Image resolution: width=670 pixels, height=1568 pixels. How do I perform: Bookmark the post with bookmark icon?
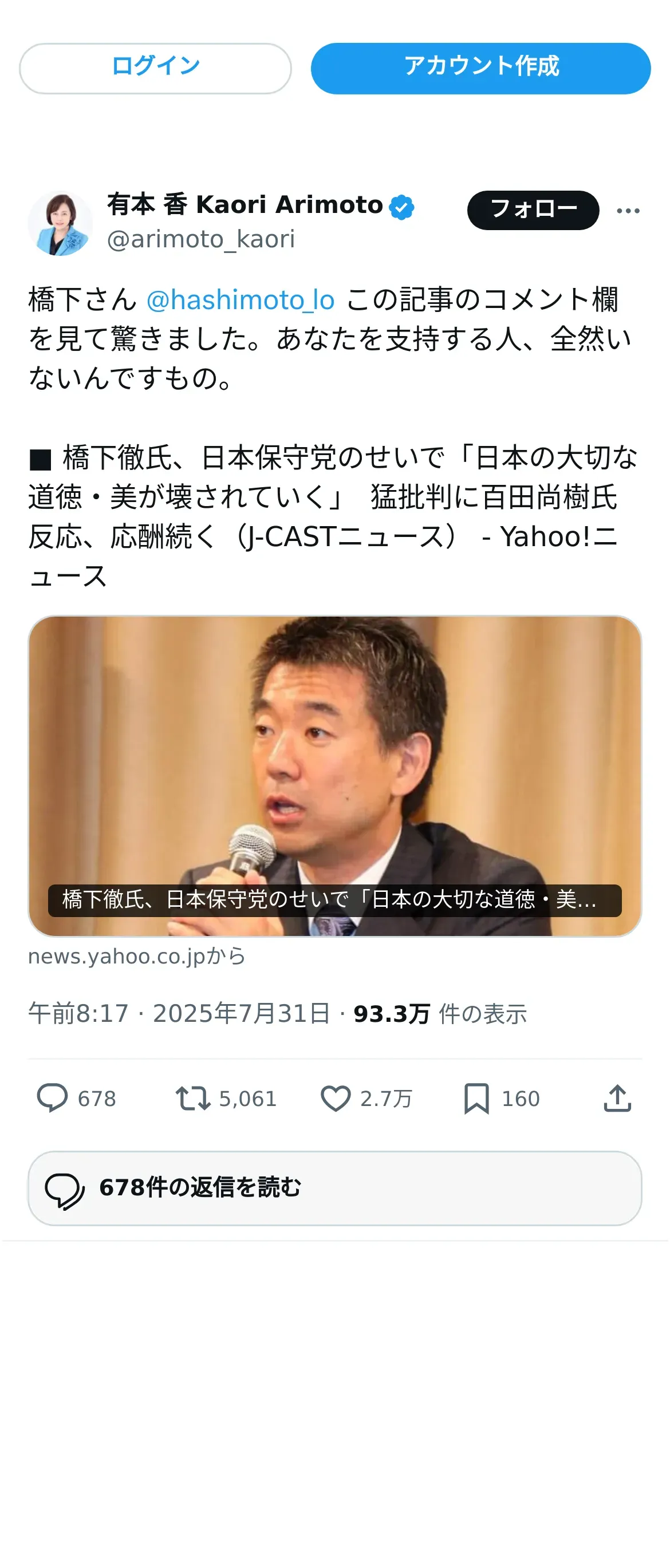(476, 1099)
